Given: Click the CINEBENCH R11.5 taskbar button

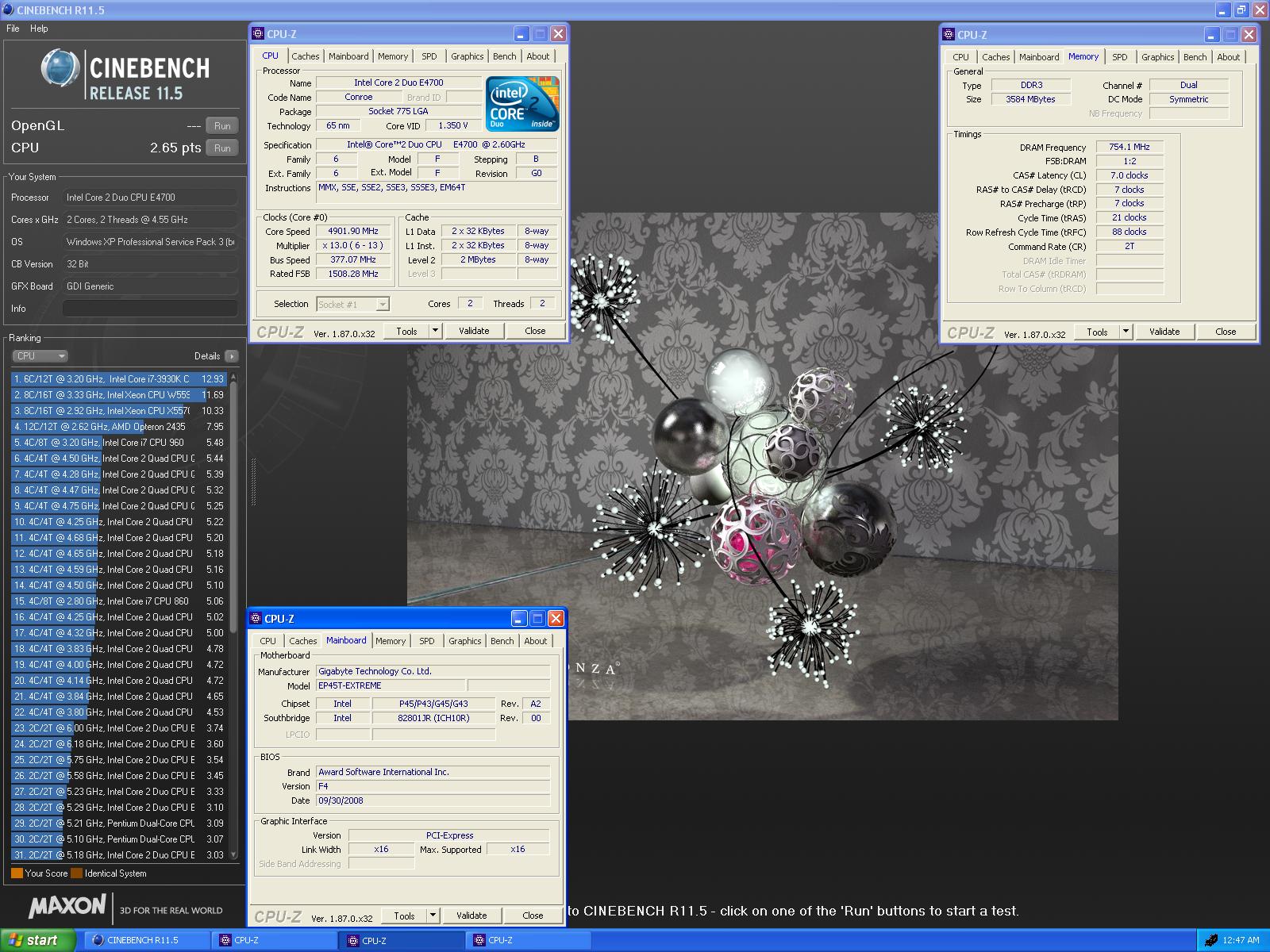Looking at the screenshot, I should click(147, 940).
